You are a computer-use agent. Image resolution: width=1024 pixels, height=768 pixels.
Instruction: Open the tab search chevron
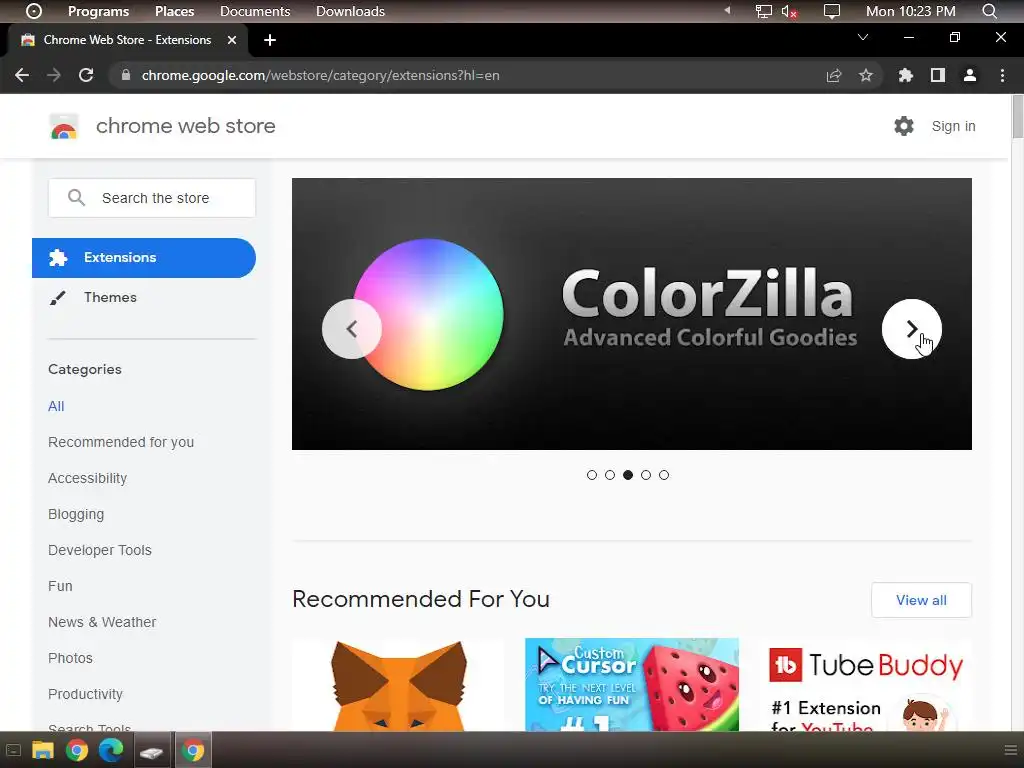(x=863, y=37)
